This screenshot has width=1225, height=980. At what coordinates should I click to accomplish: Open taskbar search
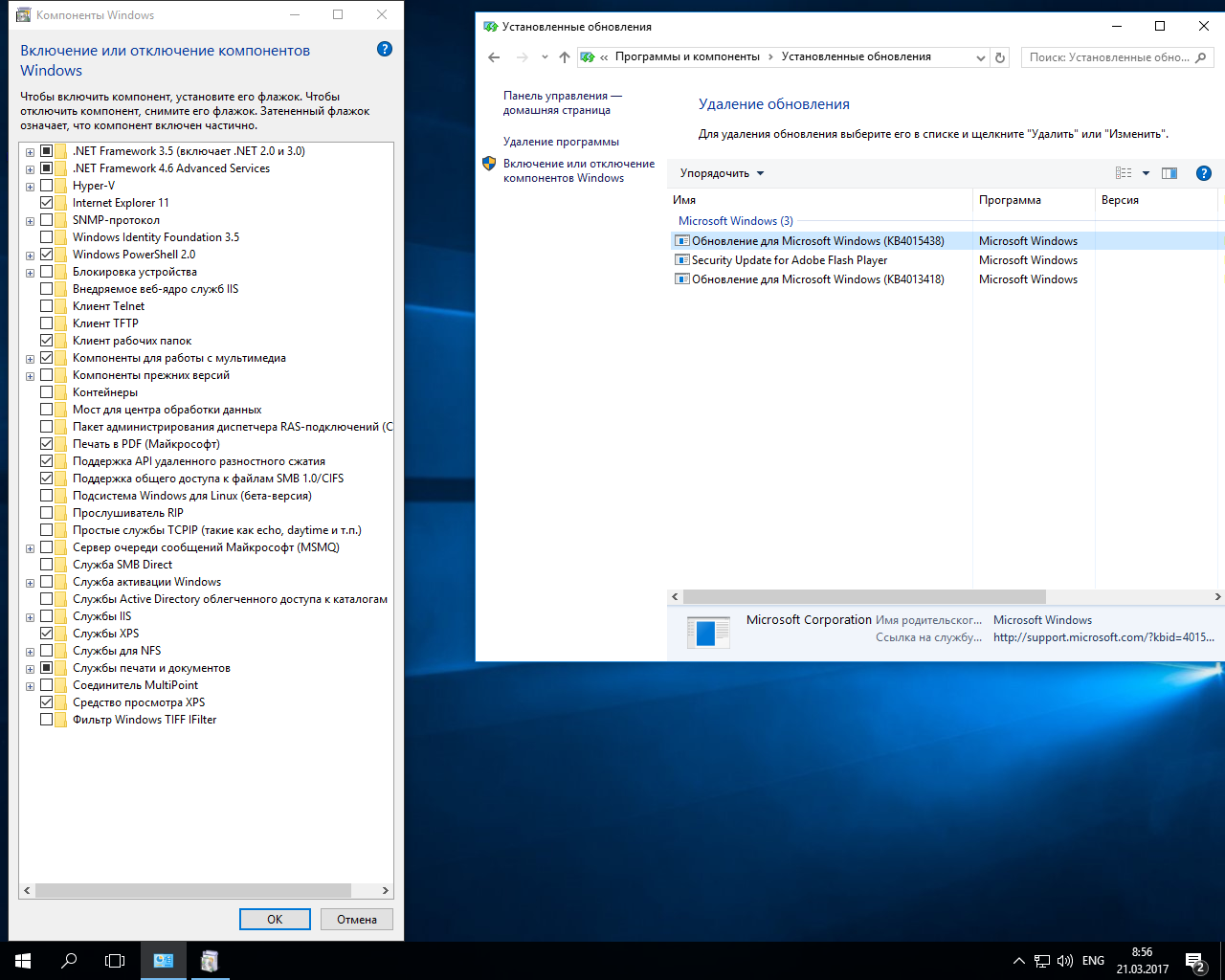point(69,961)
